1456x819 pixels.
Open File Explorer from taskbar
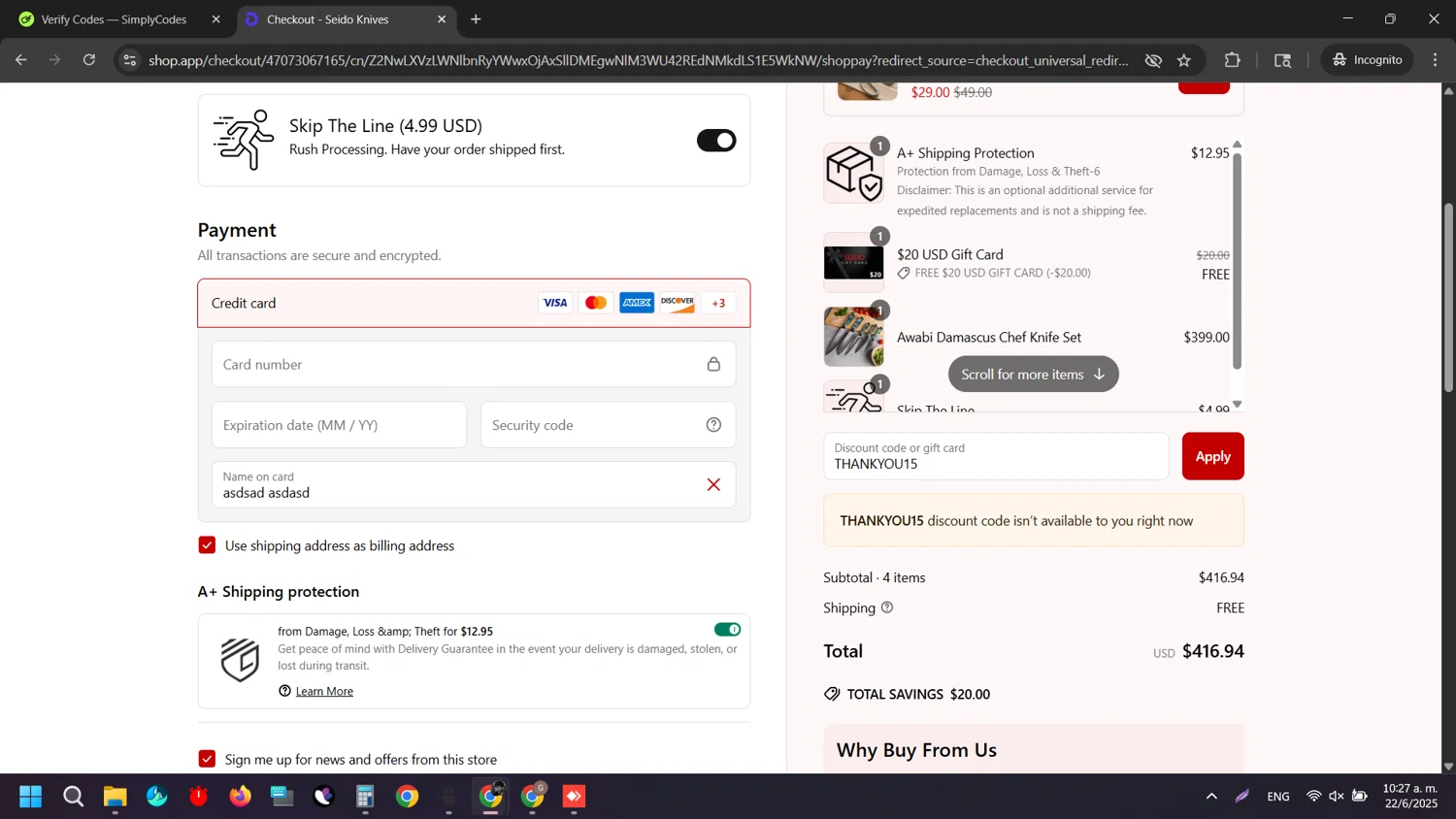116,797
